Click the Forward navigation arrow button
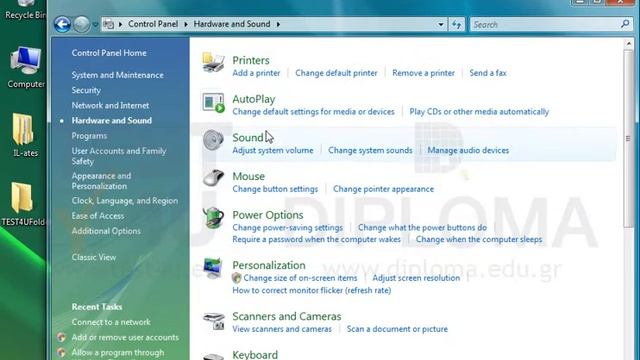Viewport: 640px width, 360px height. point(81,24)
